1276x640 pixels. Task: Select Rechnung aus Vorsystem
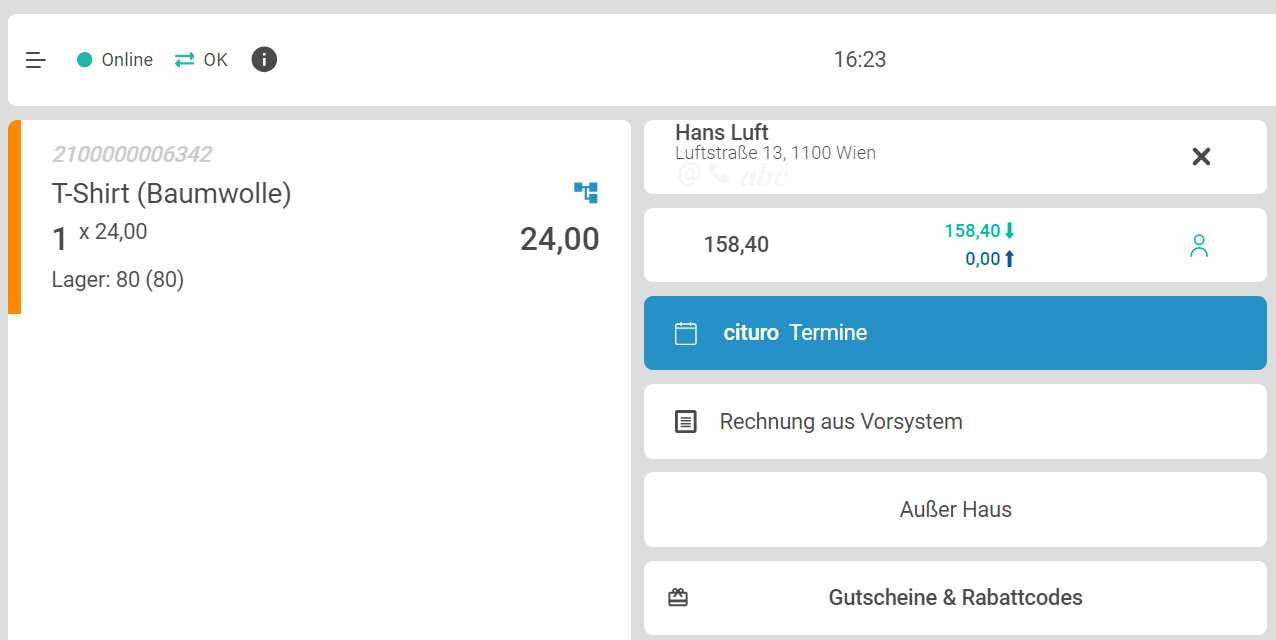(841, 422)
